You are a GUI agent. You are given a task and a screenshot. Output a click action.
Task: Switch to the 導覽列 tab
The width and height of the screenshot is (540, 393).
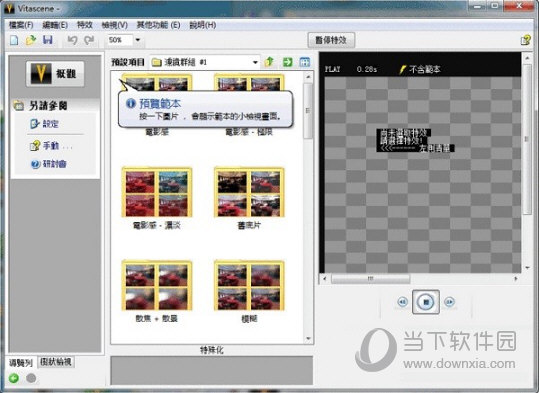point(21,363)
